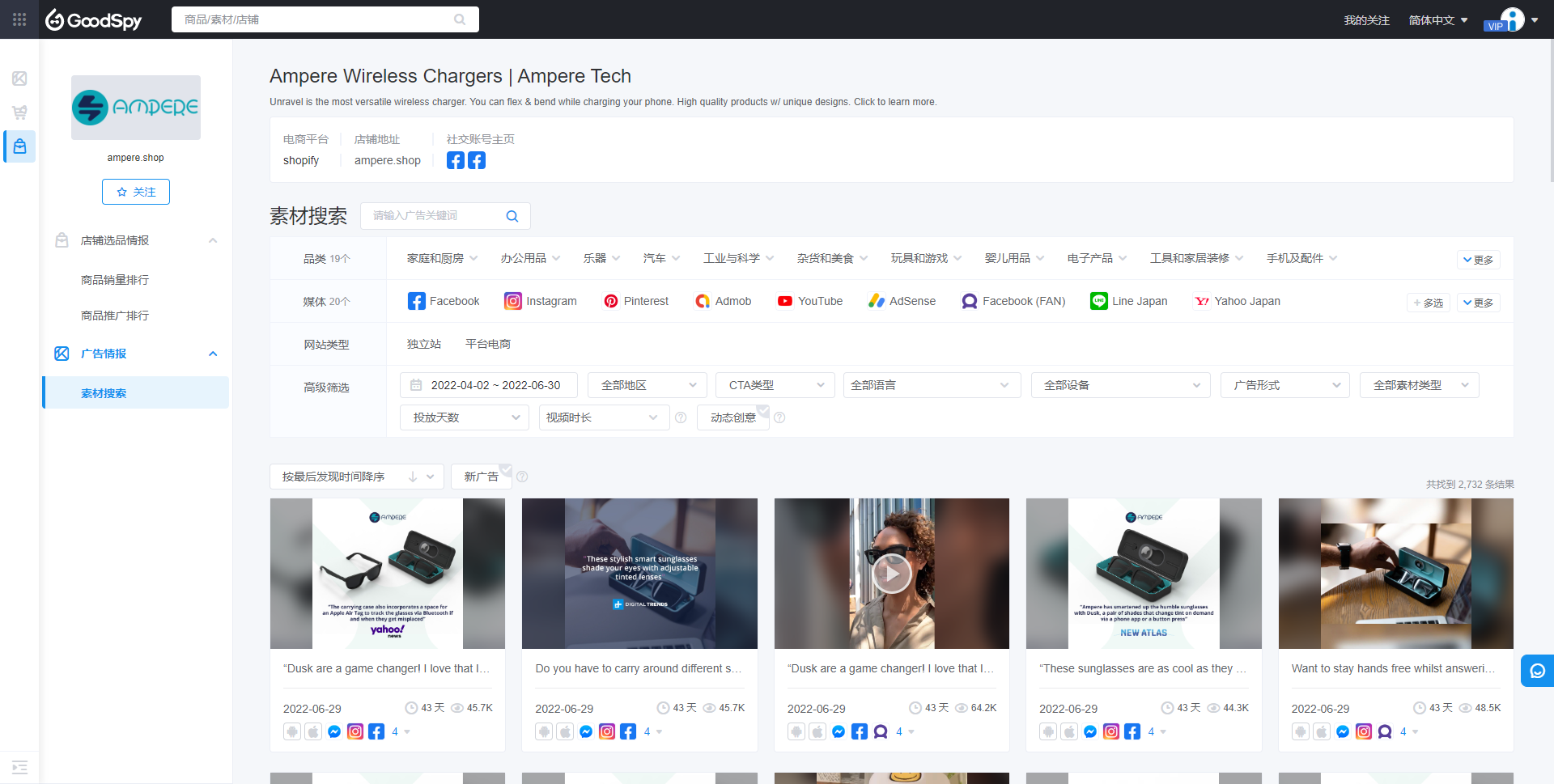This screenshot has height=784, width=1554.
Task: Select the 独立站 website type
Action: click(x=424, y=344)
